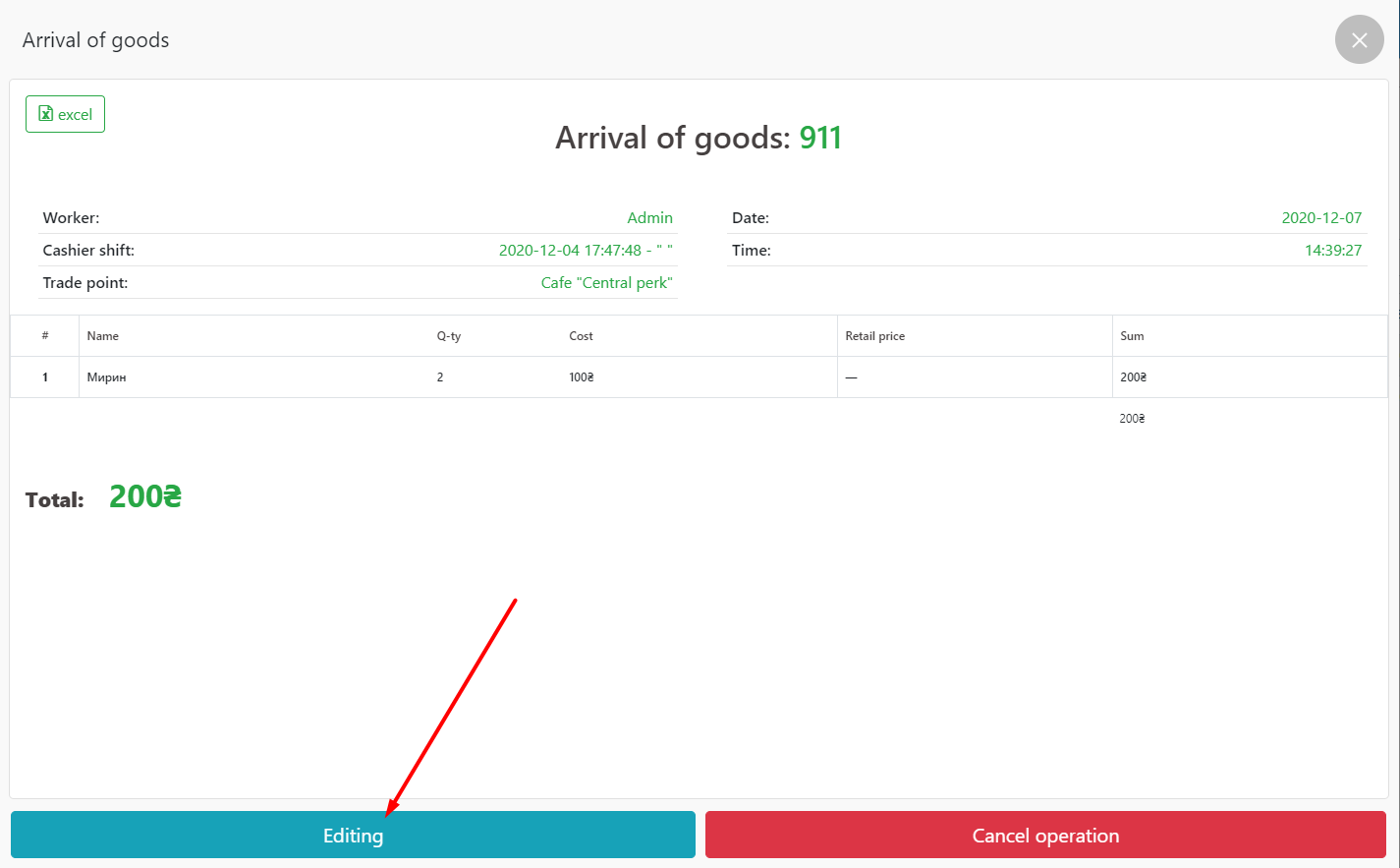Select the Мирин product row name

106,377
